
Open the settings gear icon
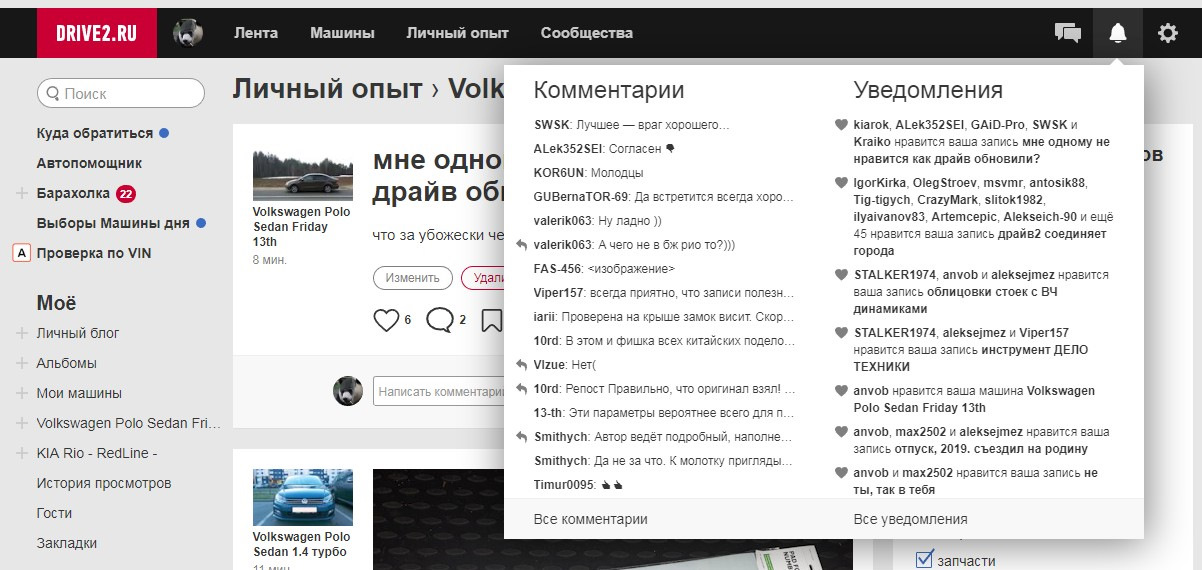1168,33
